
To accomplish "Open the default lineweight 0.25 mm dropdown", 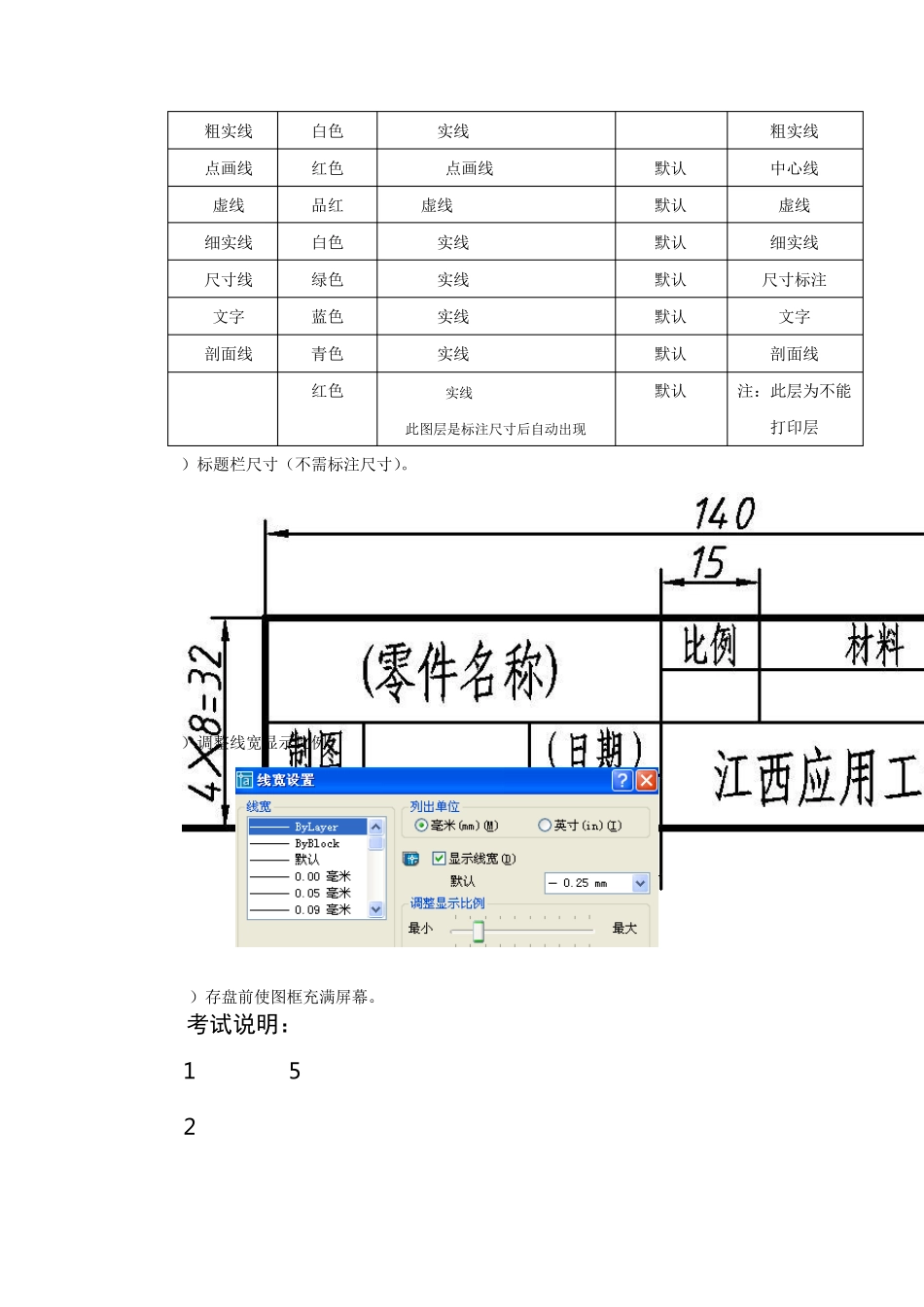I will 640,883.
